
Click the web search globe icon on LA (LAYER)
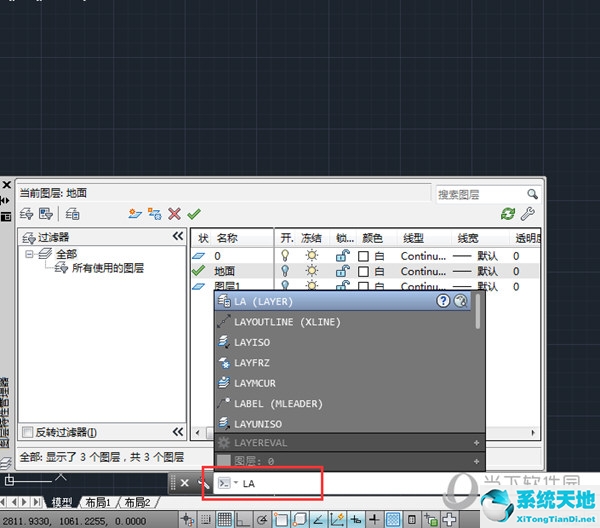[x=460, y=301]
